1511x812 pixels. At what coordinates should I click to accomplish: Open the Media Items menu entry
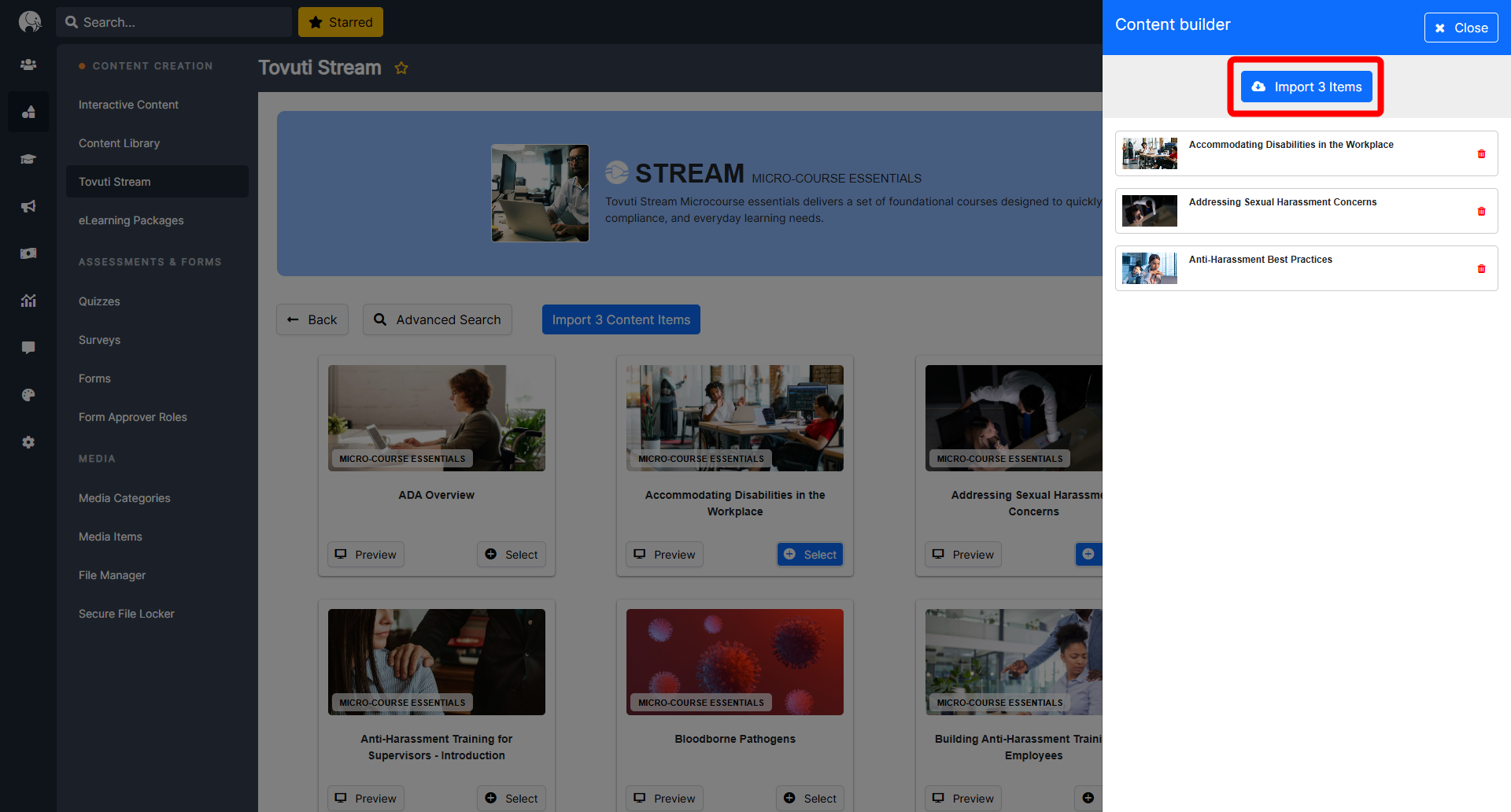coord(110,537)
